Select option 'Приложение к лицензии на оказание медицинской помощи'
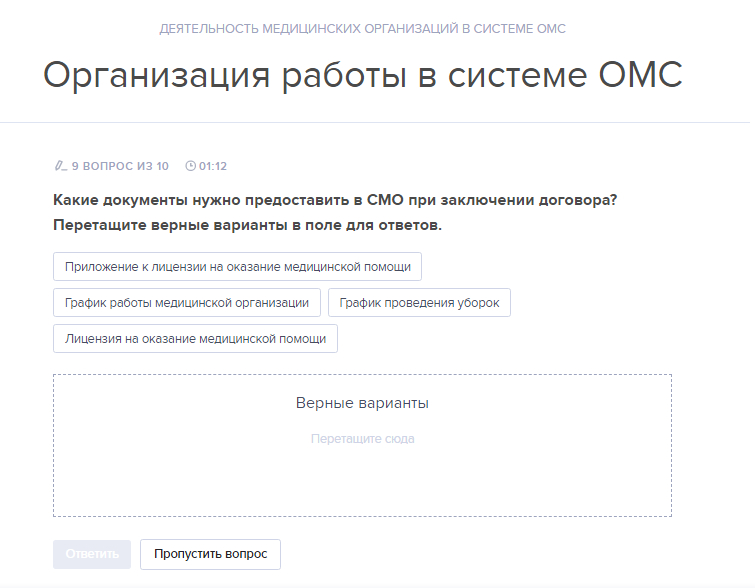 coord(237,267)
